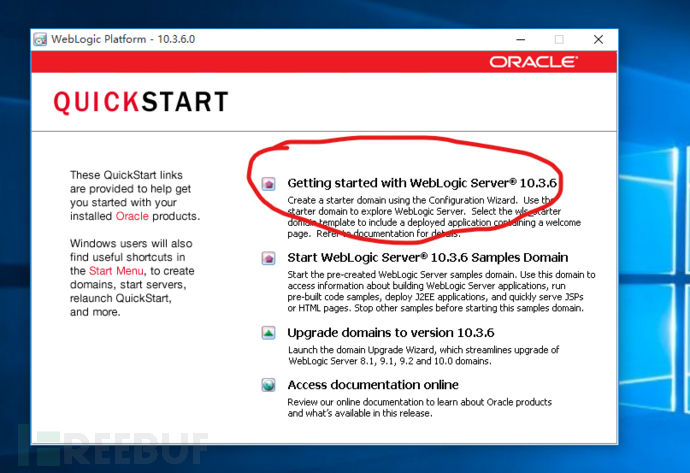Image resolution: width=690 pixels, height=473 pixels.
Task: Open Getting started with WebLogic Server 10.3.6
Action: point(422,183)
